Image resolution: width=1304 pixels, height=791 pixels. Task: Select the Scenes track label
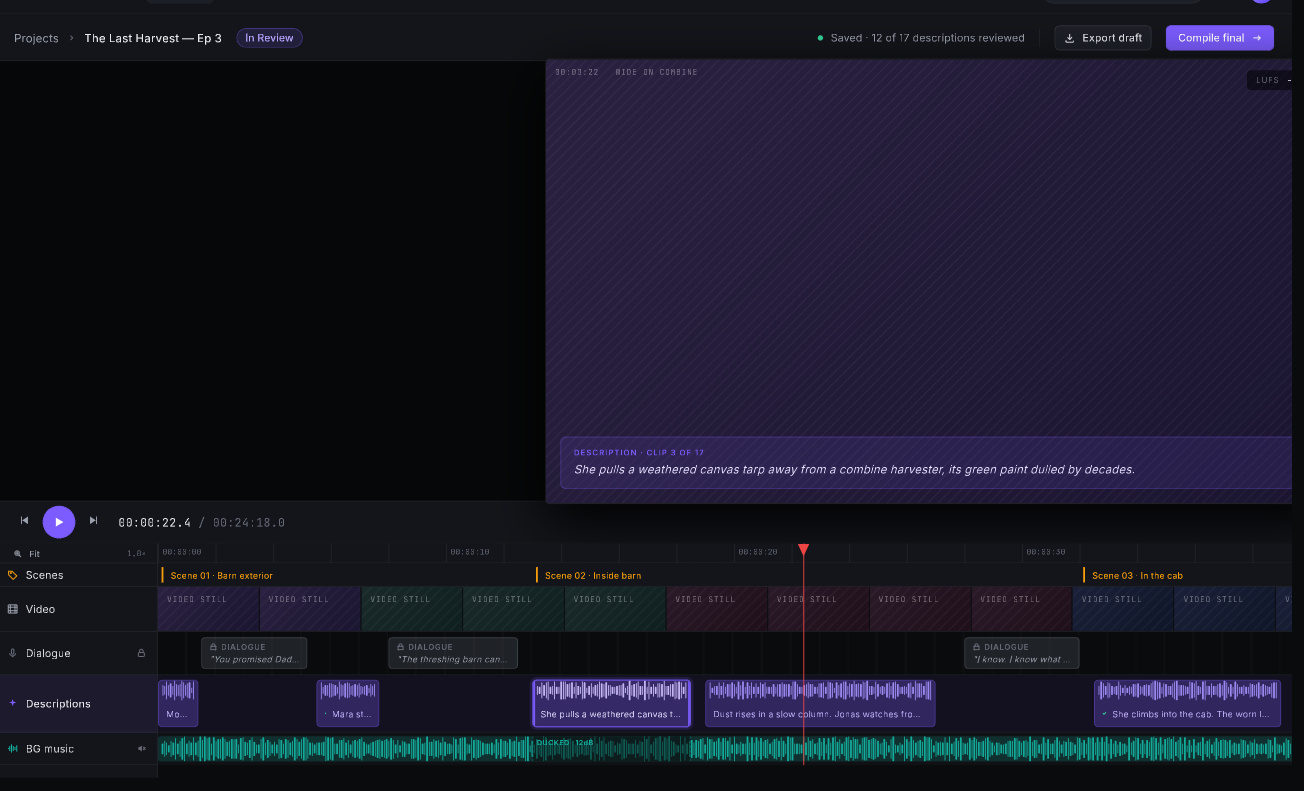(44, 575)
